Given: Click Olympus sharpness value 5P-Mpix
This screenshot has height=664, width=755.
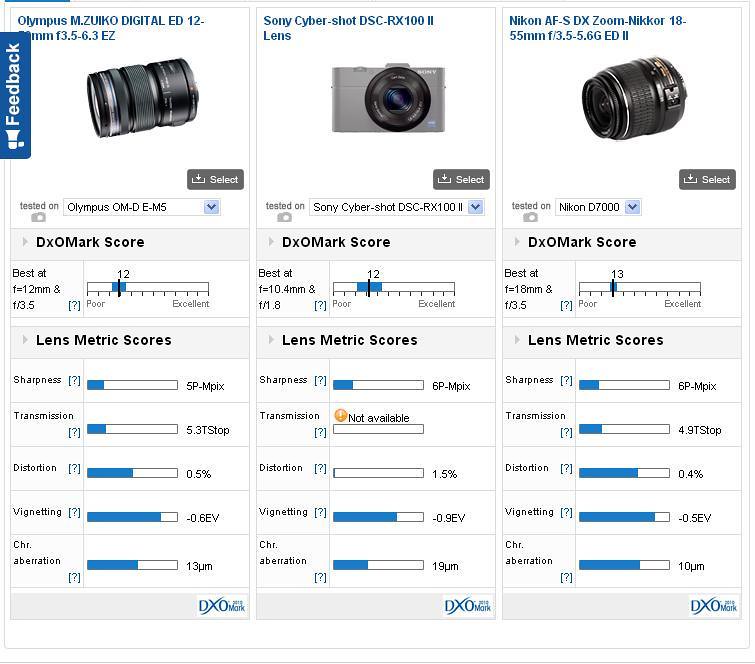Looking at the screenshot, I should click(x=206, y=386).
